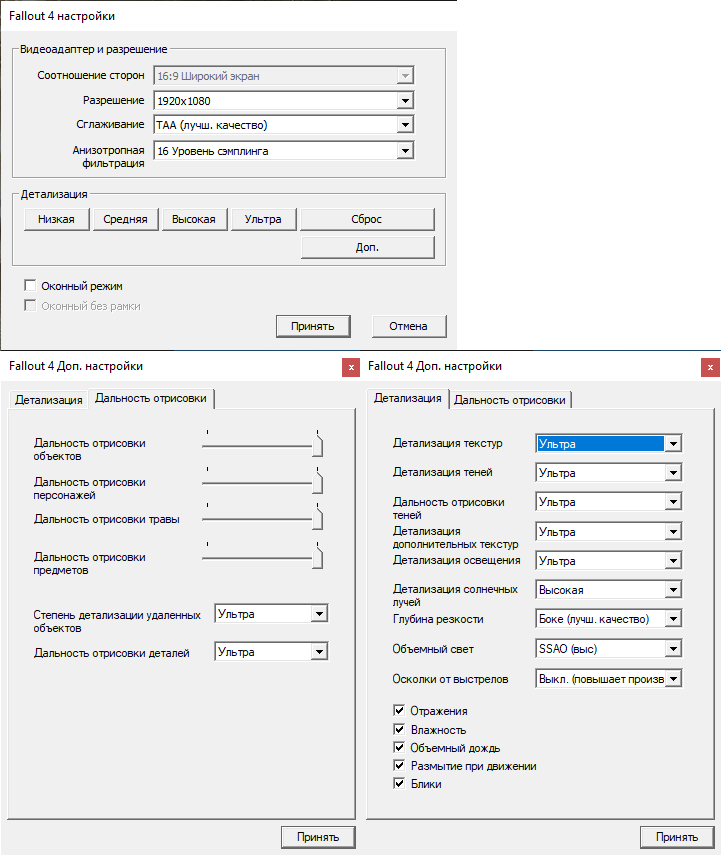Uncheck the Отражения checkbox
The image size is (722, 855).
point(399,710)
